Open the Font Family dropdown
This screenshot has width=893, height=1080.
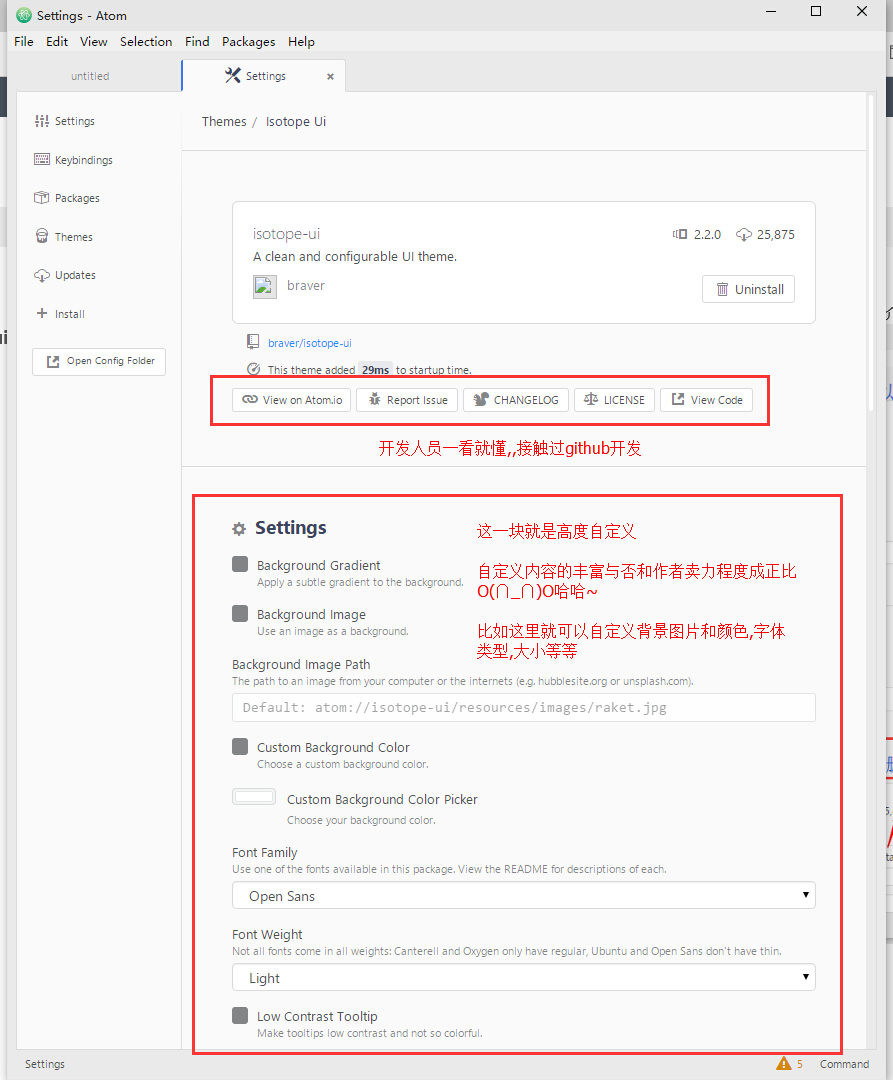pos(523,895)
